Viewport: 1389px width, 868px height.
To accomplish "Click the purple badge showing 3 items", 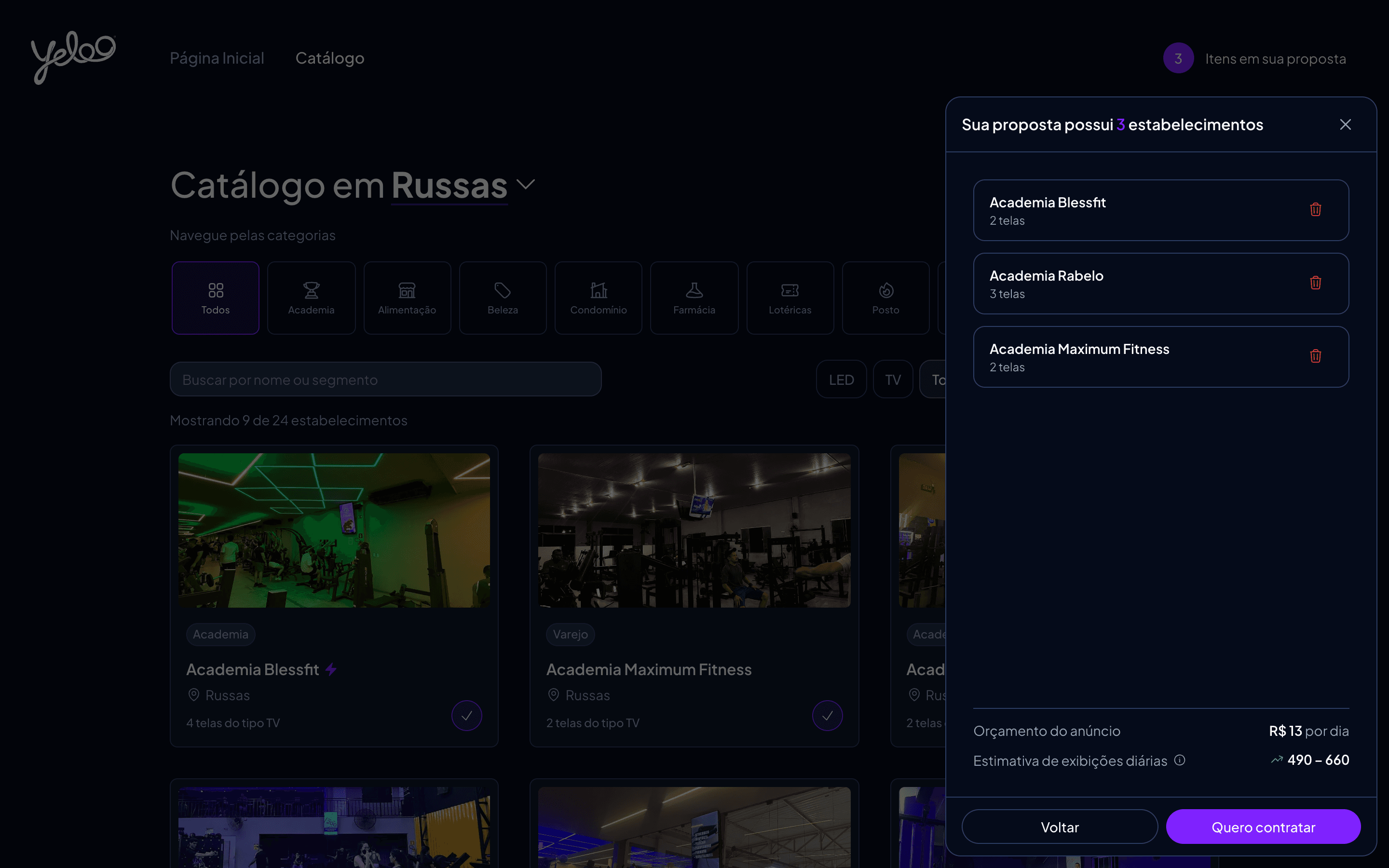I will pos(1178,58).
